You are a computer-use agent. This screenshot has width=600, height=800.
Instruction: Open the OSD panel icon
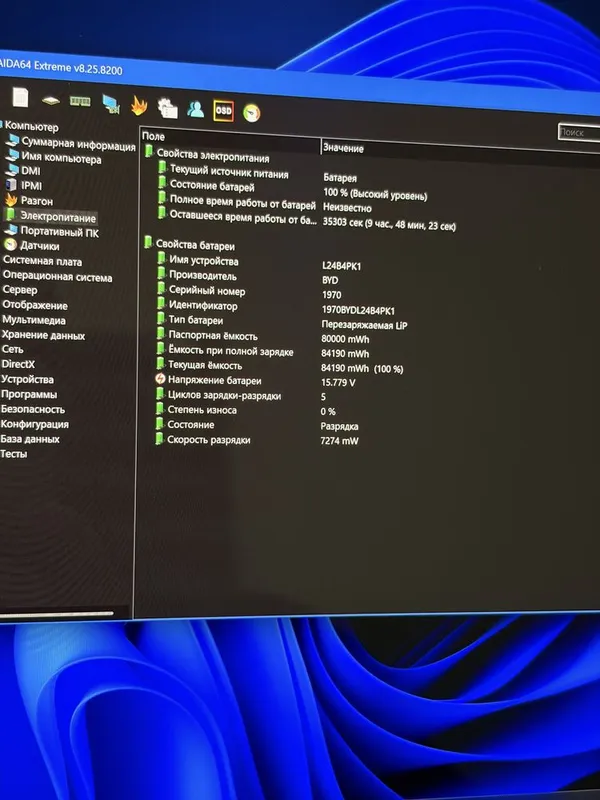[x=223, y=111]
